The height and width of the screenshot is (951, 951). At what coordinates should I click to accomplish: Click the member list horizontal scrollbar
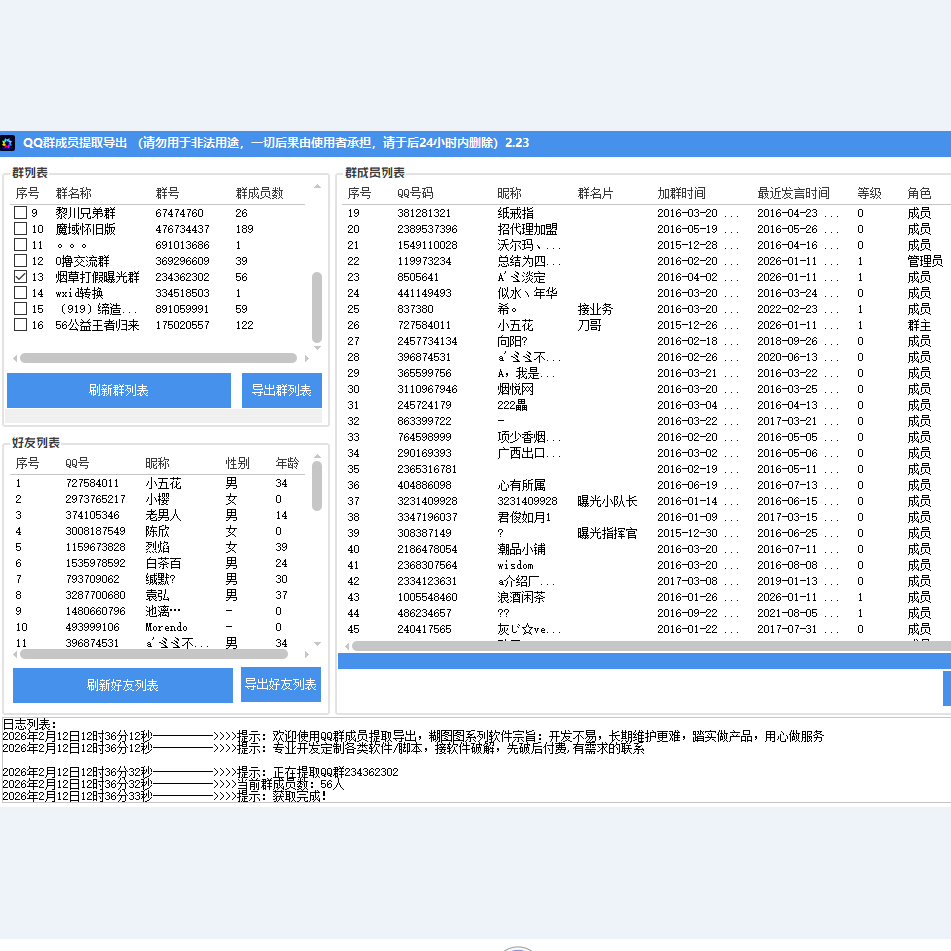[x=640, y=646]
